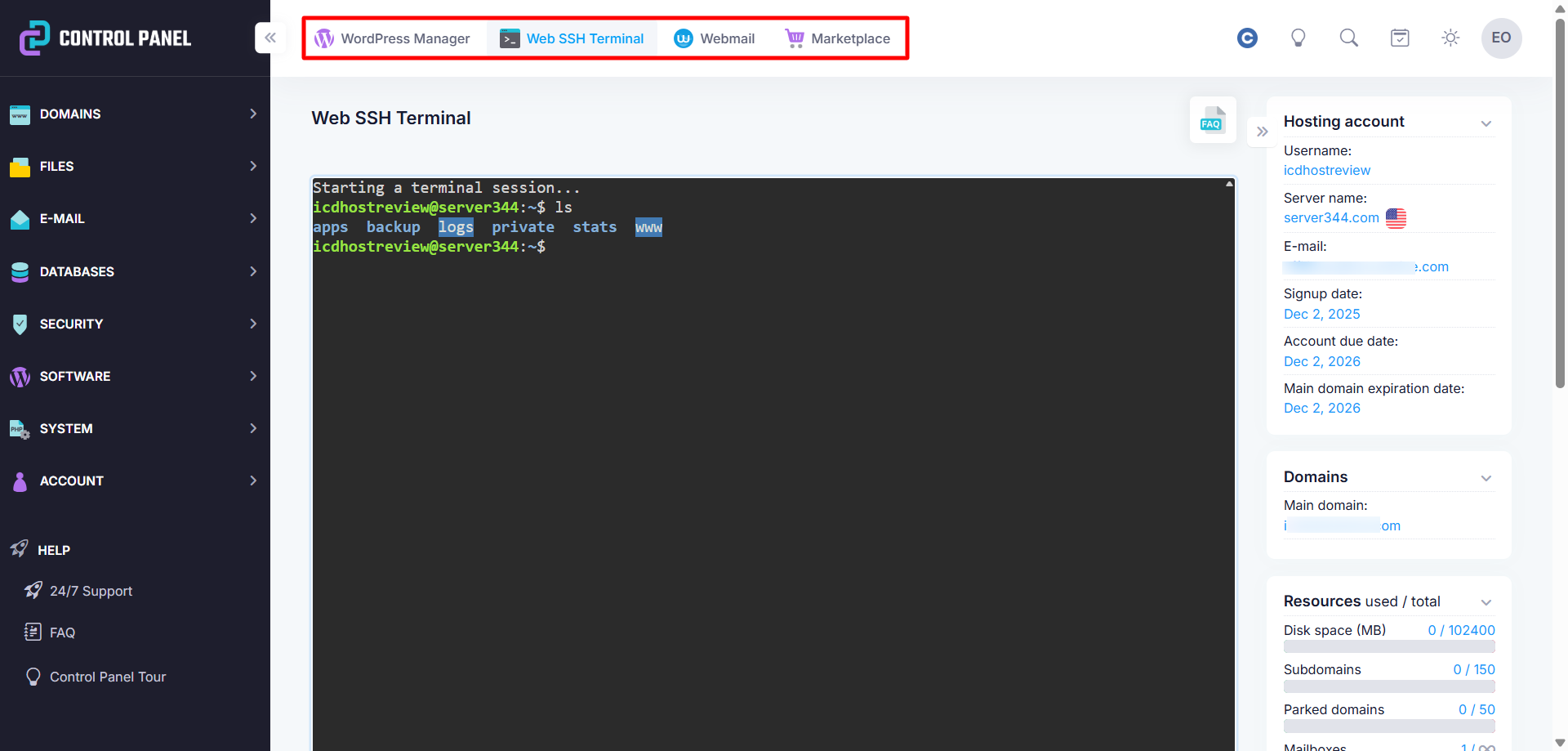
Task: Collapse the sidebar with the double-arrow button
Action: pos(270,38)
